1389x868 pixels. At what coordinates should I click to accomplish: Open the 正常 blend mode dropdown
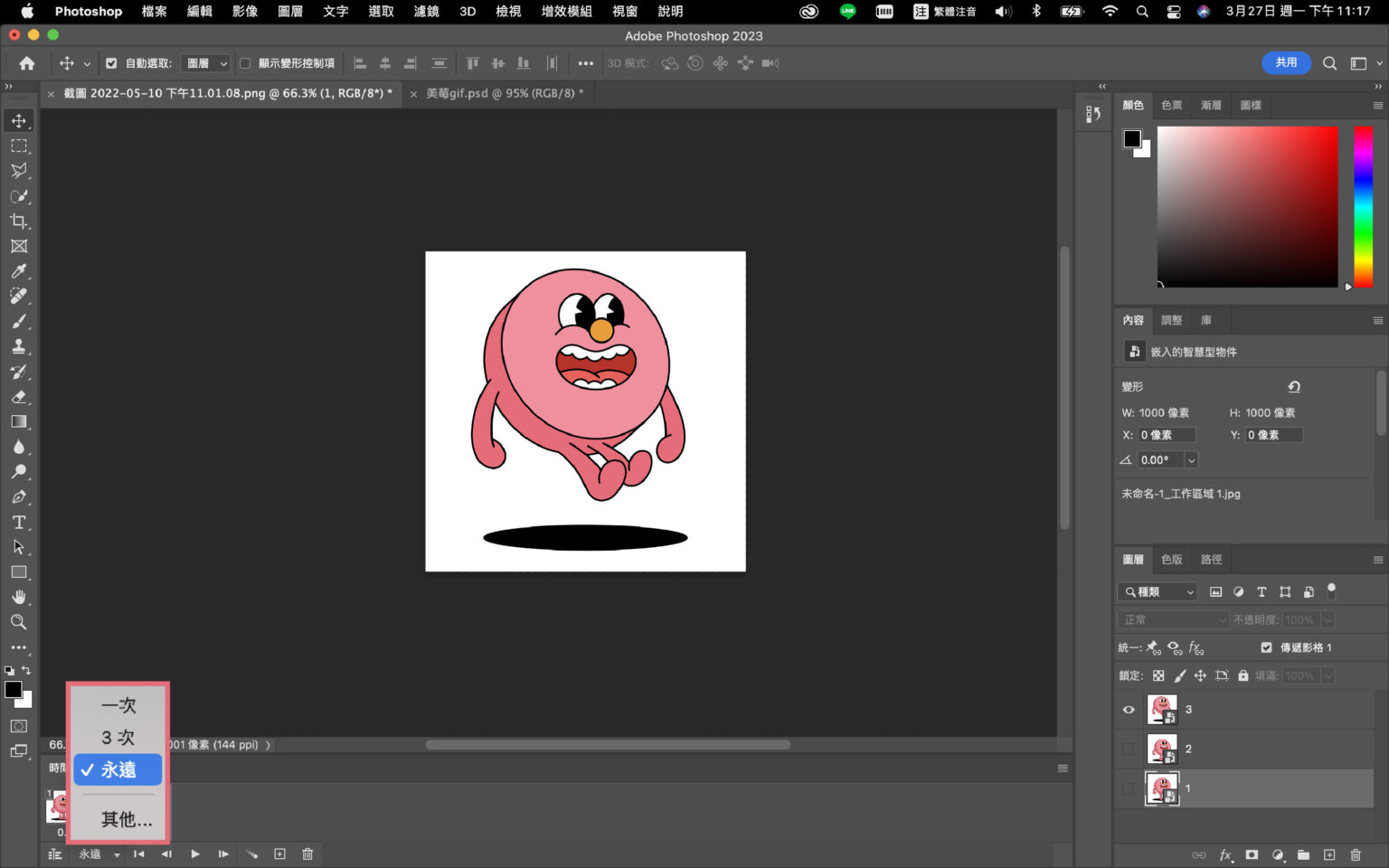click(1173, 619)
